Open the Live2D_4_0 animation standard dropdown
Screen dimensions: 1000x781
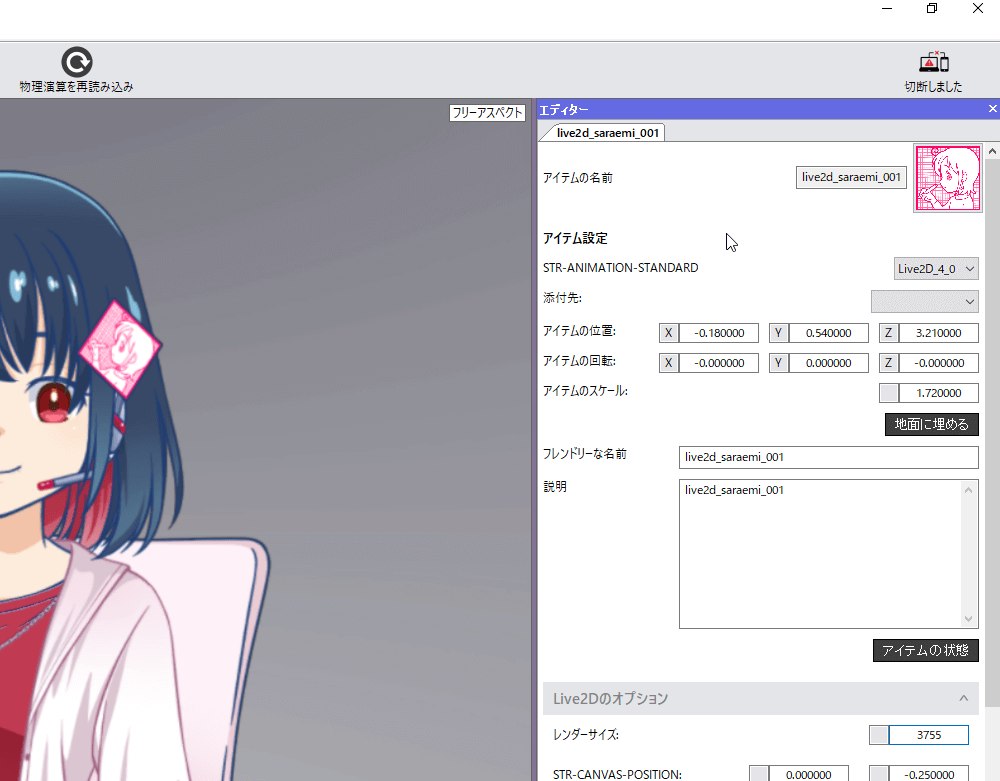[x=936, y=269]
